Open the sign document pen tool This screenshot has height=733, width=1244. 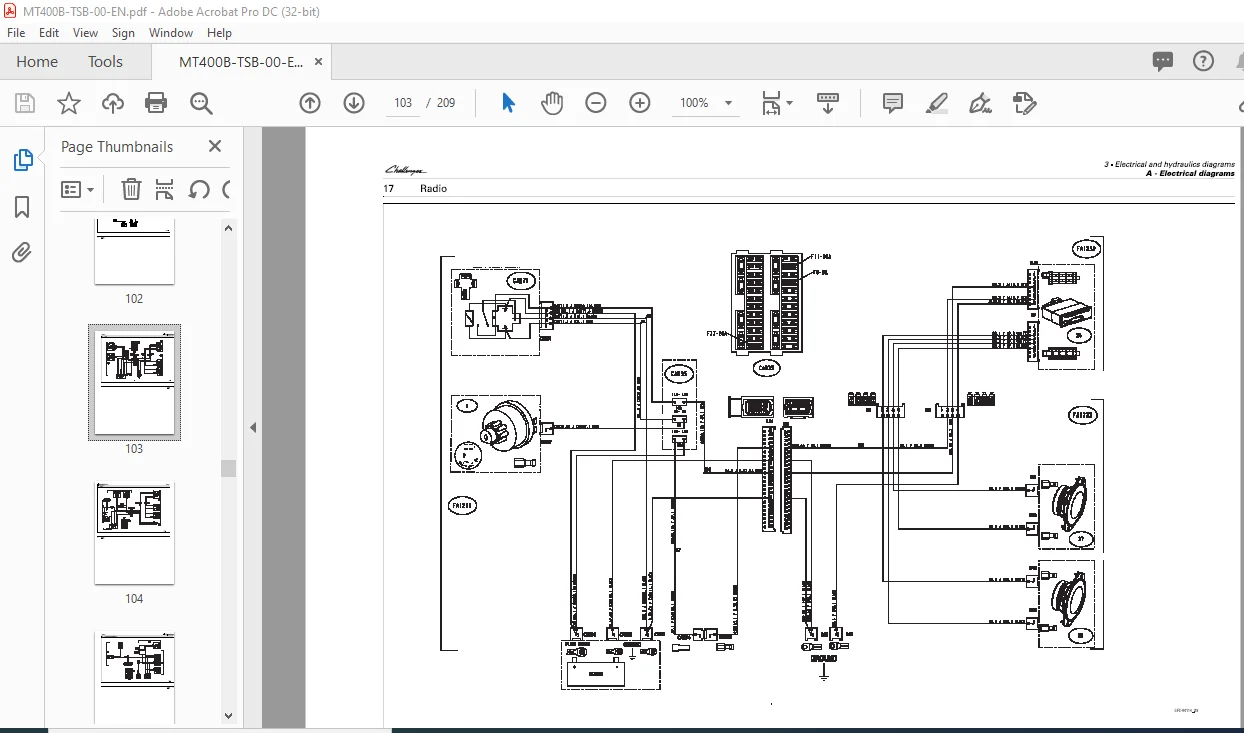(x=980, y=103)
